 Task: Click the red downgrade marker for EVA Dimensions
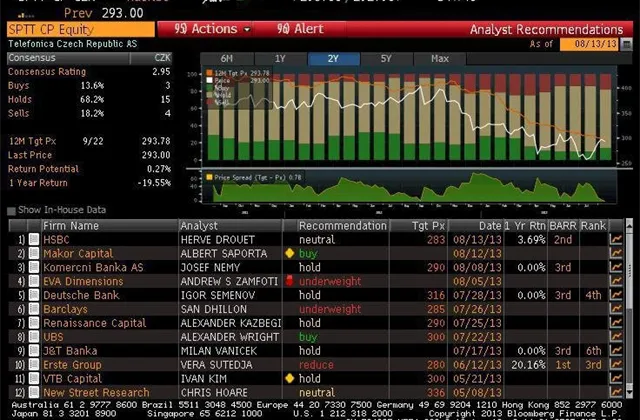coord(289,281)
